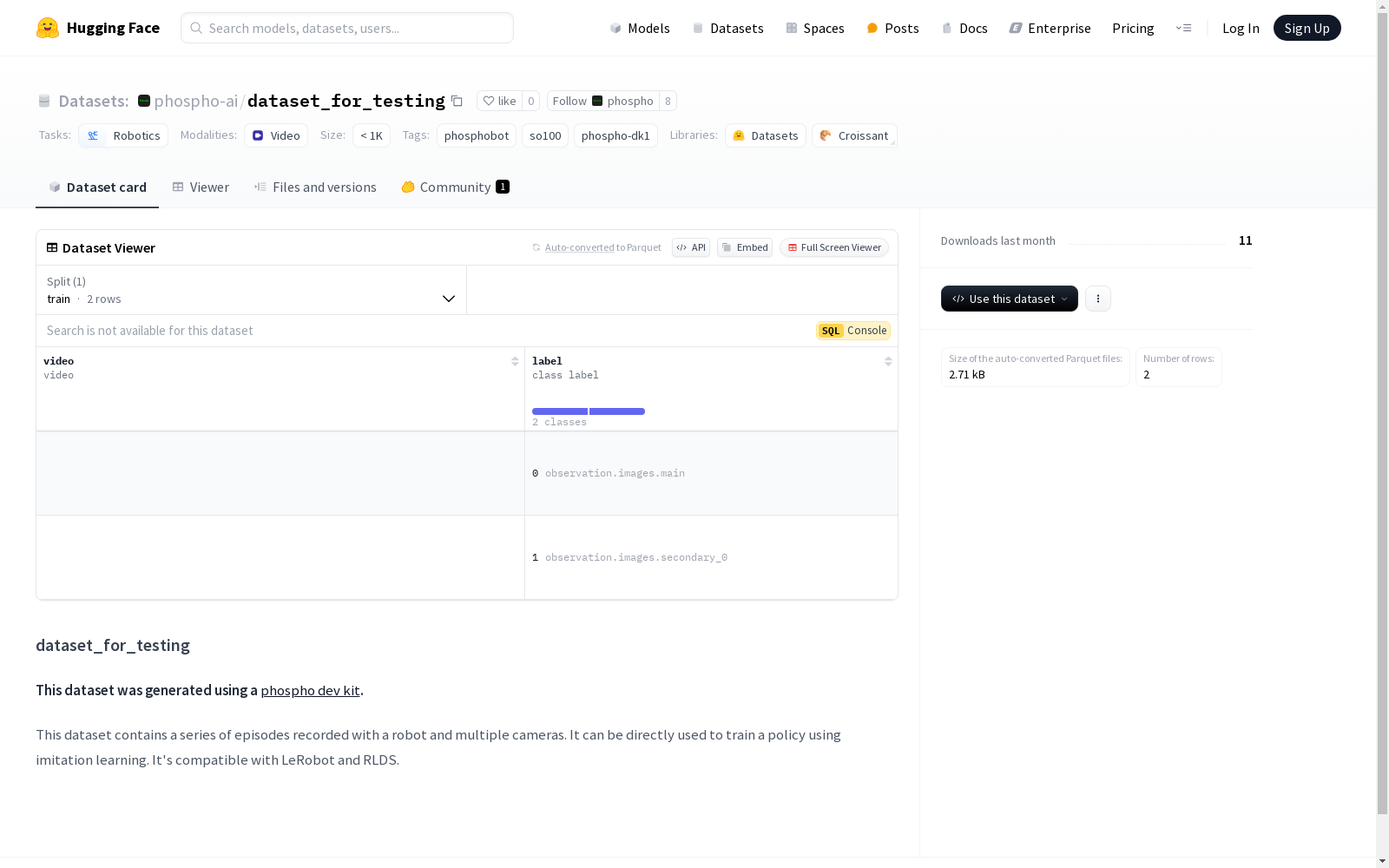
Task: Select the phosphobot tag
Action: [x=477, y=135]
